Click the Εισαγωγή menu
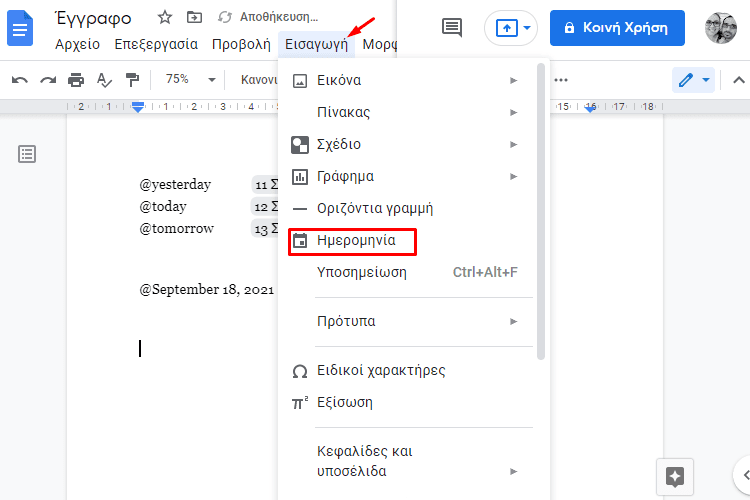Screen dimensions: 750x500 pyautogui.click(x=316, y=45)
